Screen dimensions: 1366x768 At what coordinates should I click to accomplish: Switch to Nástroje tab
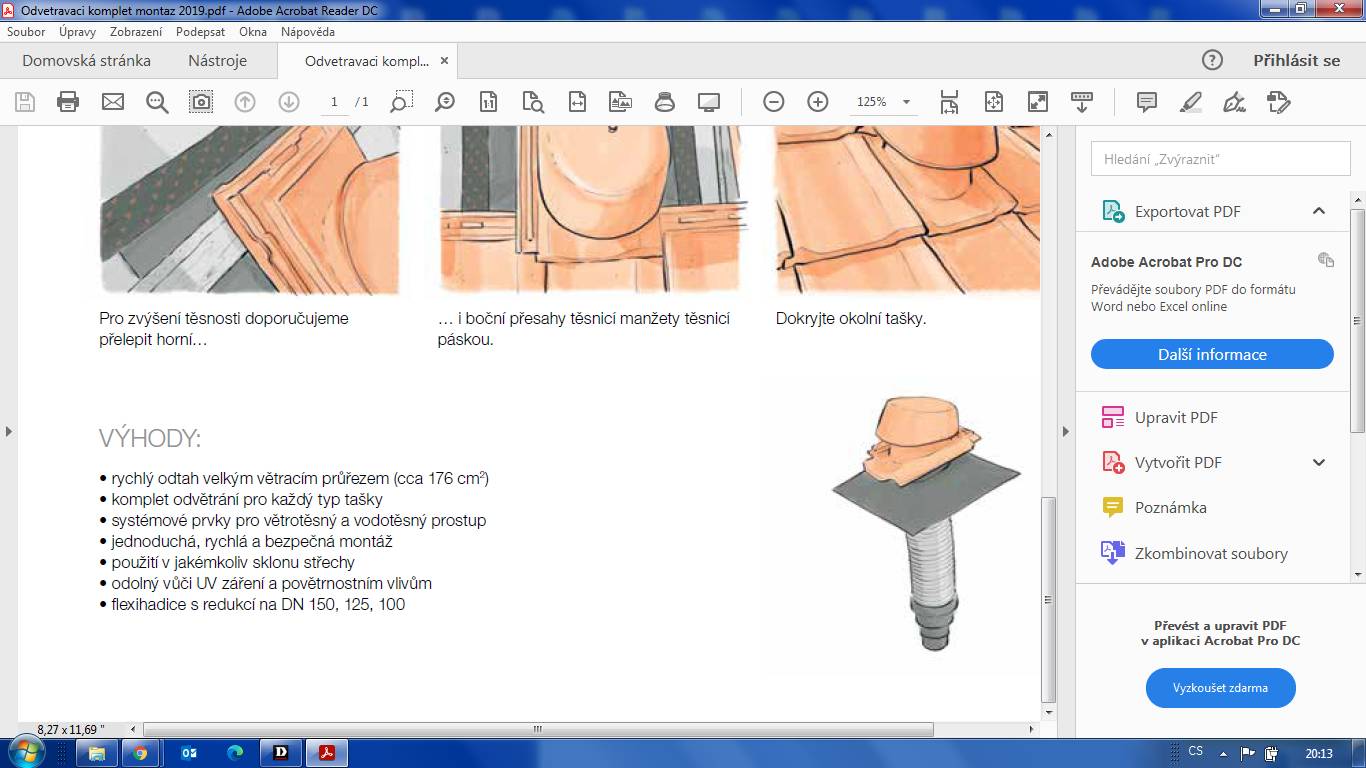[x=217, y=60]
